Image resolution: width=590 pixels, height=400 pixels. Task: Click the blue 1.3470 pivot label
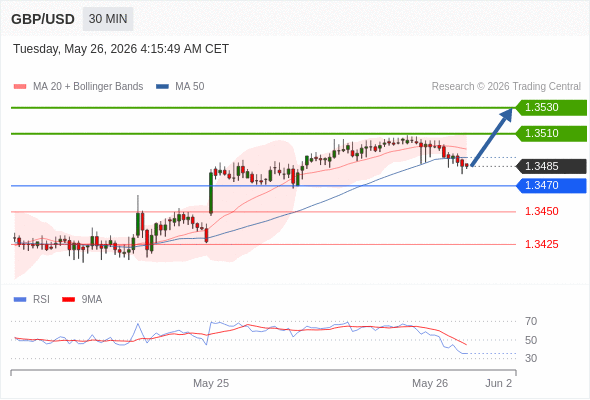pyautogui.click(x=551, y=186)
